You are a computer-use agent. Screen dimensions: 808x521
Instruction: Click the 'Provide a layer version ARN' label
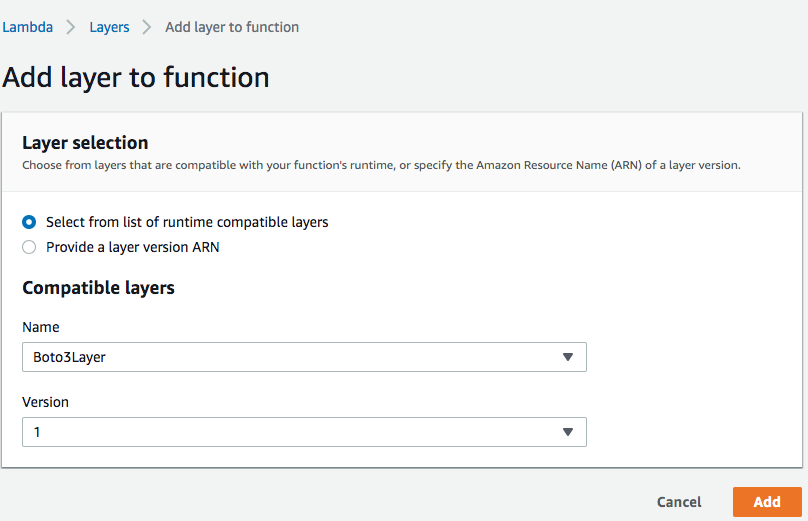pyautogui.click(x=132, y=247)
